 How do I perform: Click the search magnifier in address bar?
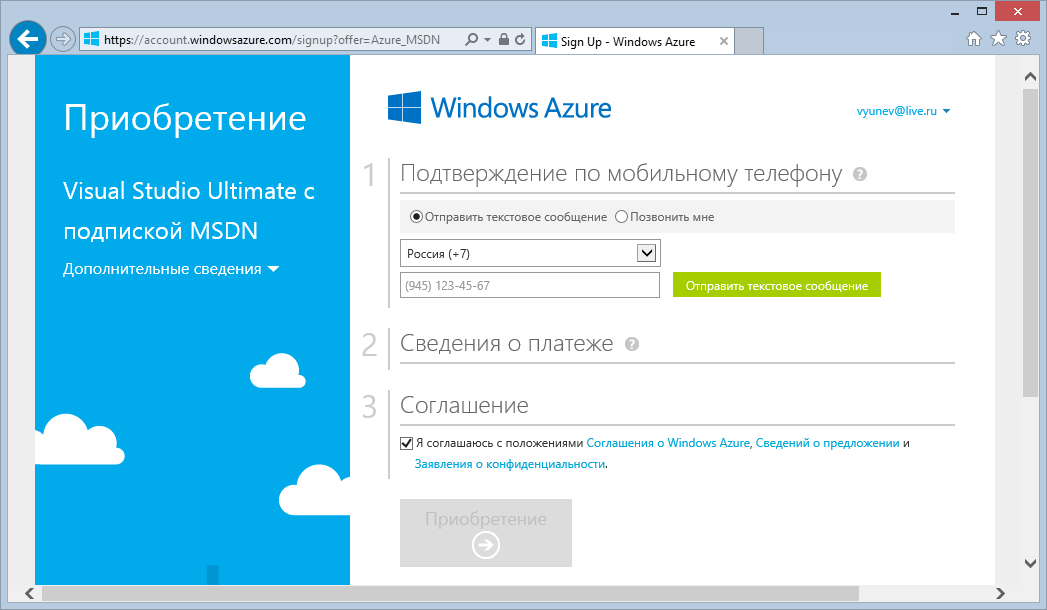[471, 39]
